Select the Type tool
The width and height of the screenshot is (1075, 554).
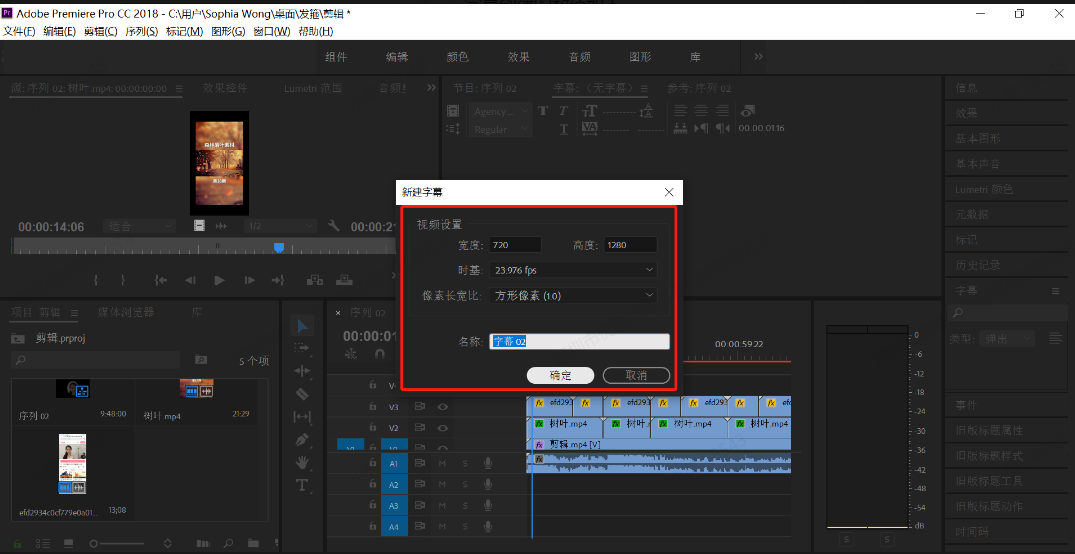302,485
